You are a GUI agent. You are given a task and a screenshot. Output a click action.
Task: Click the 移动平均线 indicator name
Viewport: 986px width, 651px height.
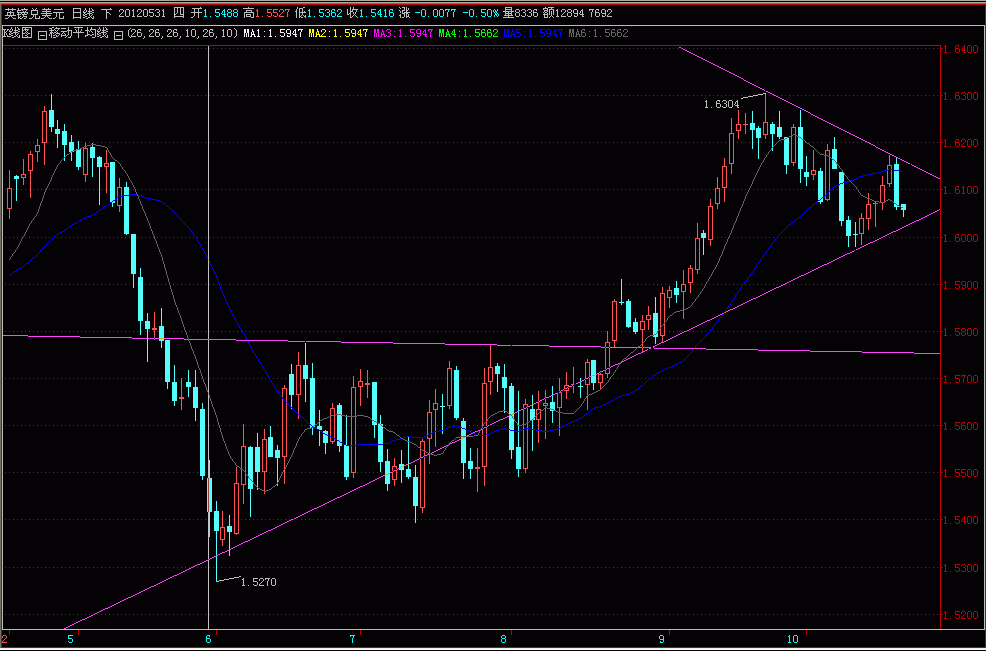78,33
